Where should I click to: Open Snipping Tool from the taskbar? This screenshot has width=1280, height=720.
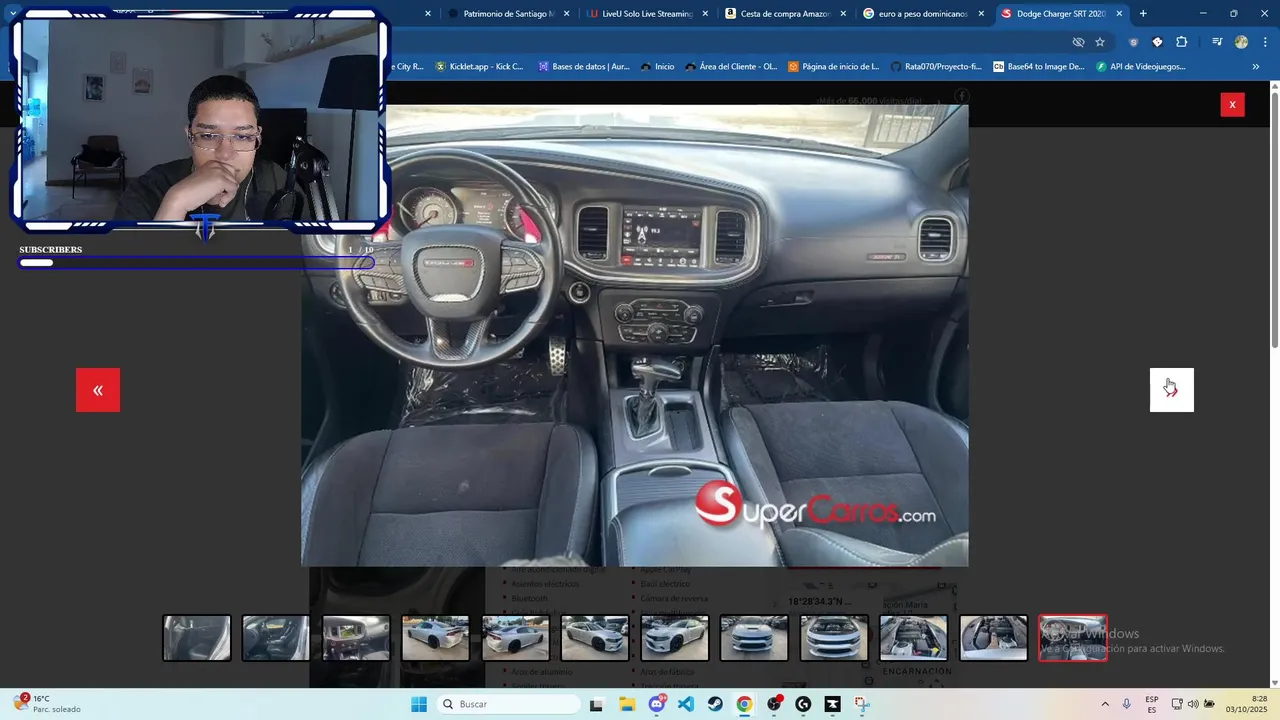pos(862,704)
